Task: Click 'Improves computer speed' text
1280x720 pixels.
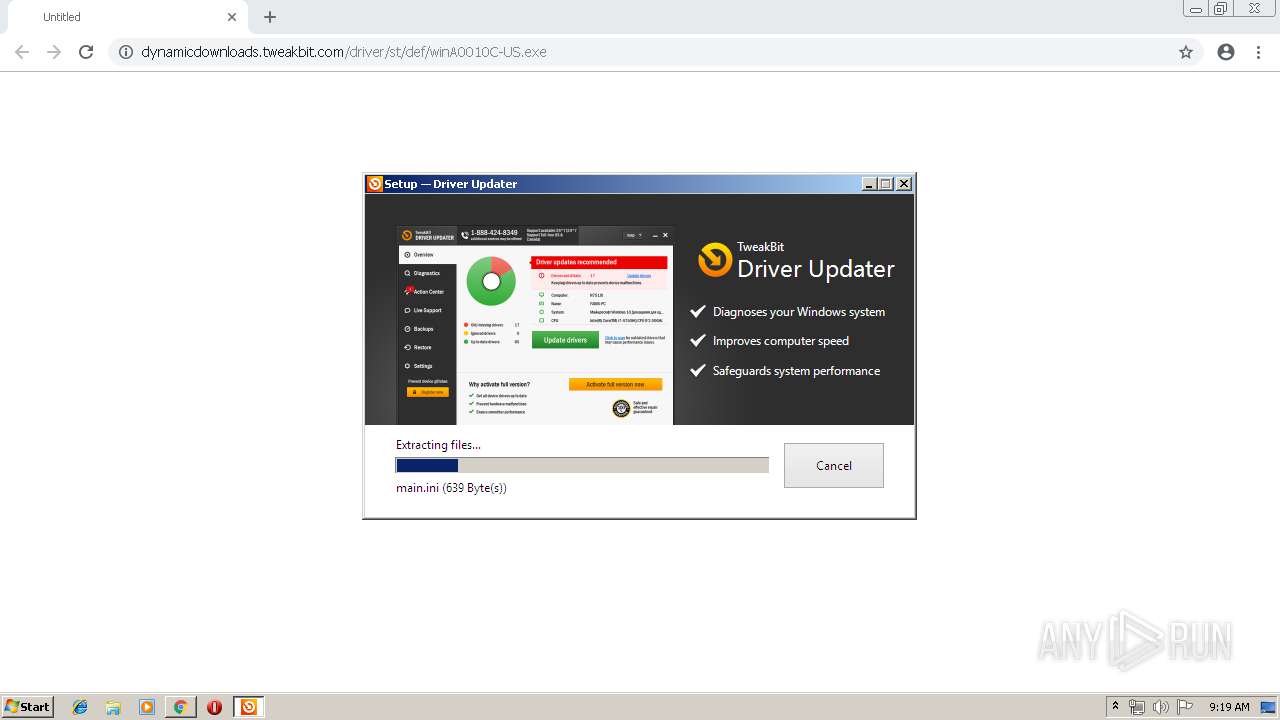Action: pyautogui.click(x=781, y=341)
